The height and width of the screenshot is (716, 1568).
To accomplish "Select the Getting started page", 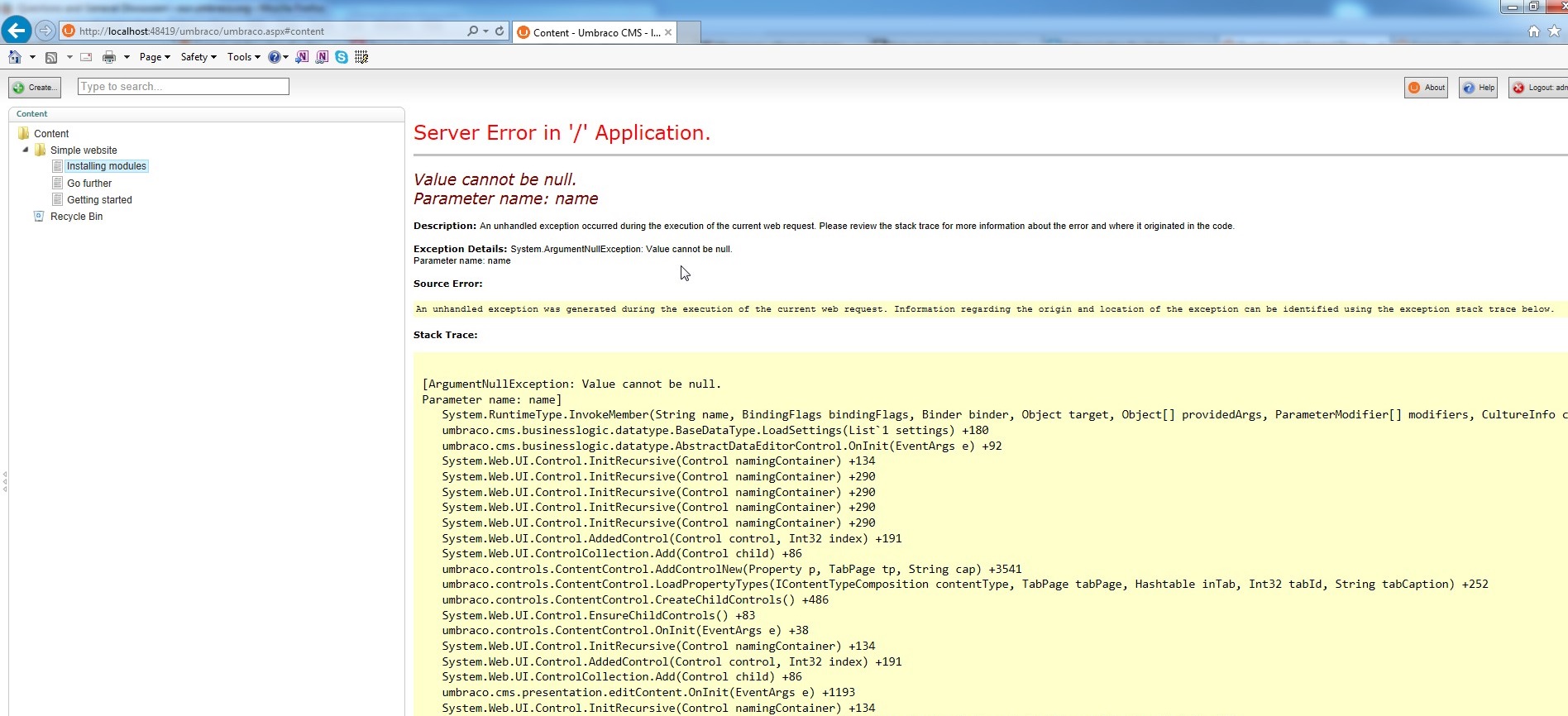I will (x=99, y=200).
